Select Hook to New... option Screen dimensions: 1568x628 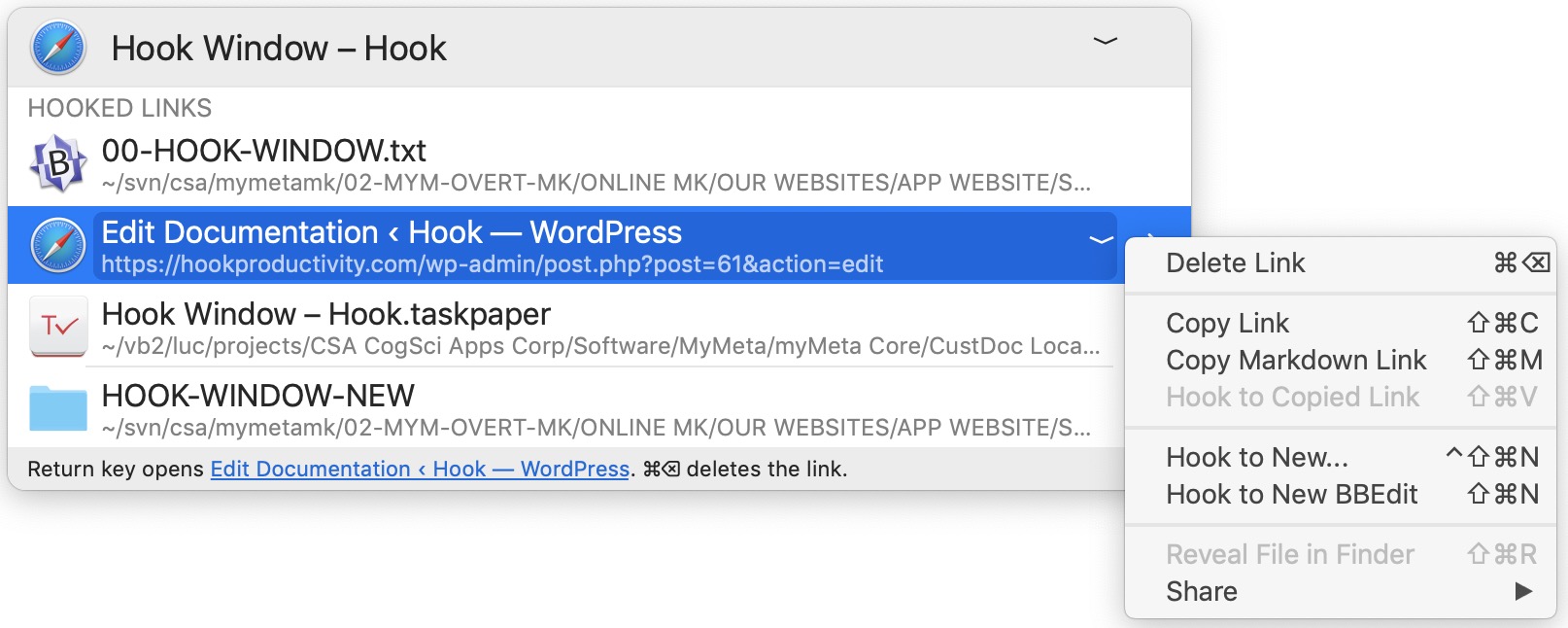coord(1256,457)
